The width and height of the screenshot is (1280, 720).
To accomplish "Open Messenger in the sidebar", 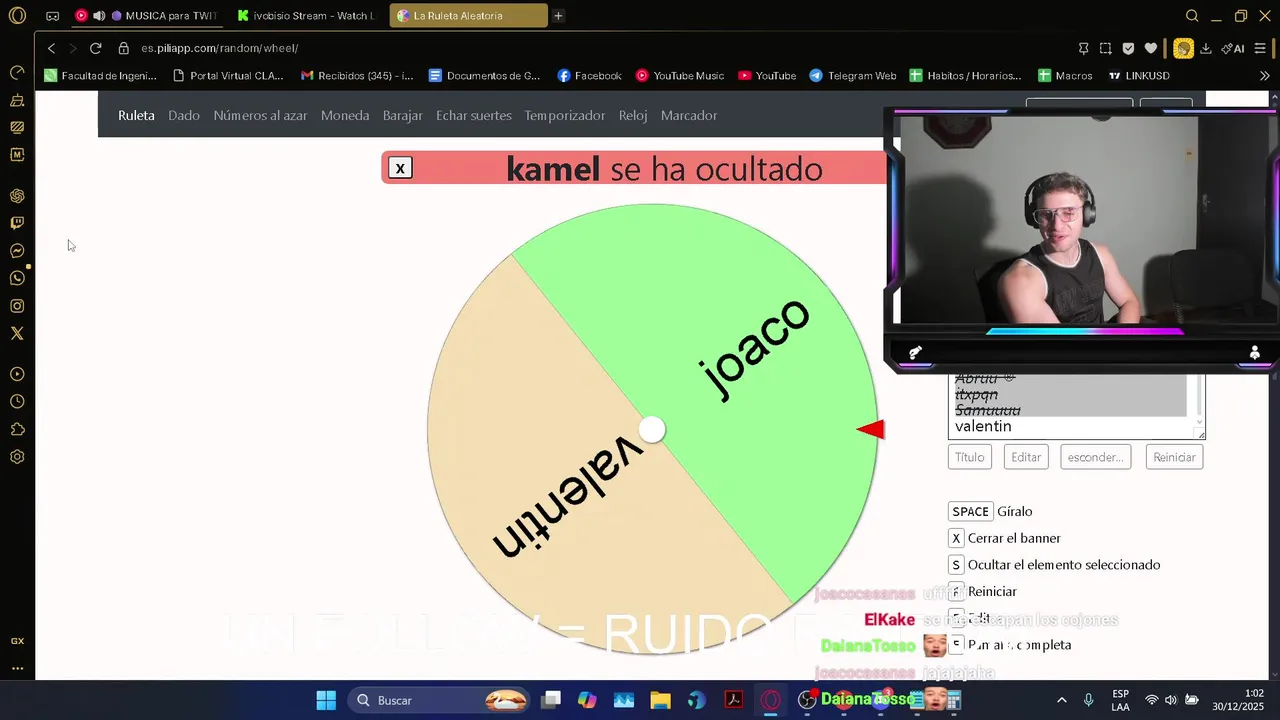I will click(17, 251).
